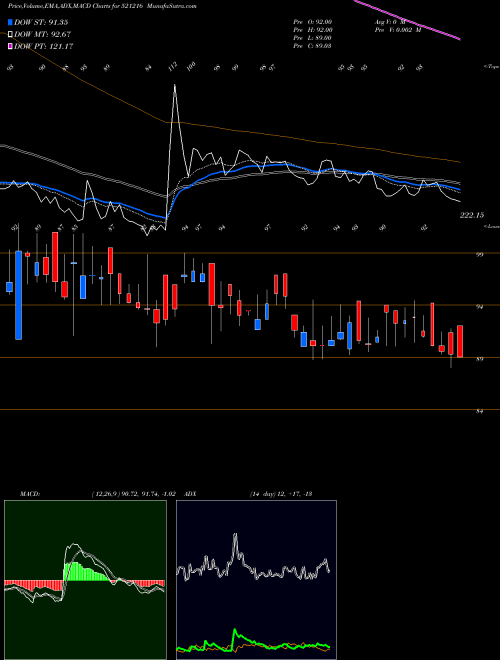Screen dimensions: 500x660
Task: Click the 'Avg V: 0 M' volume text
Action: [389, 22]
